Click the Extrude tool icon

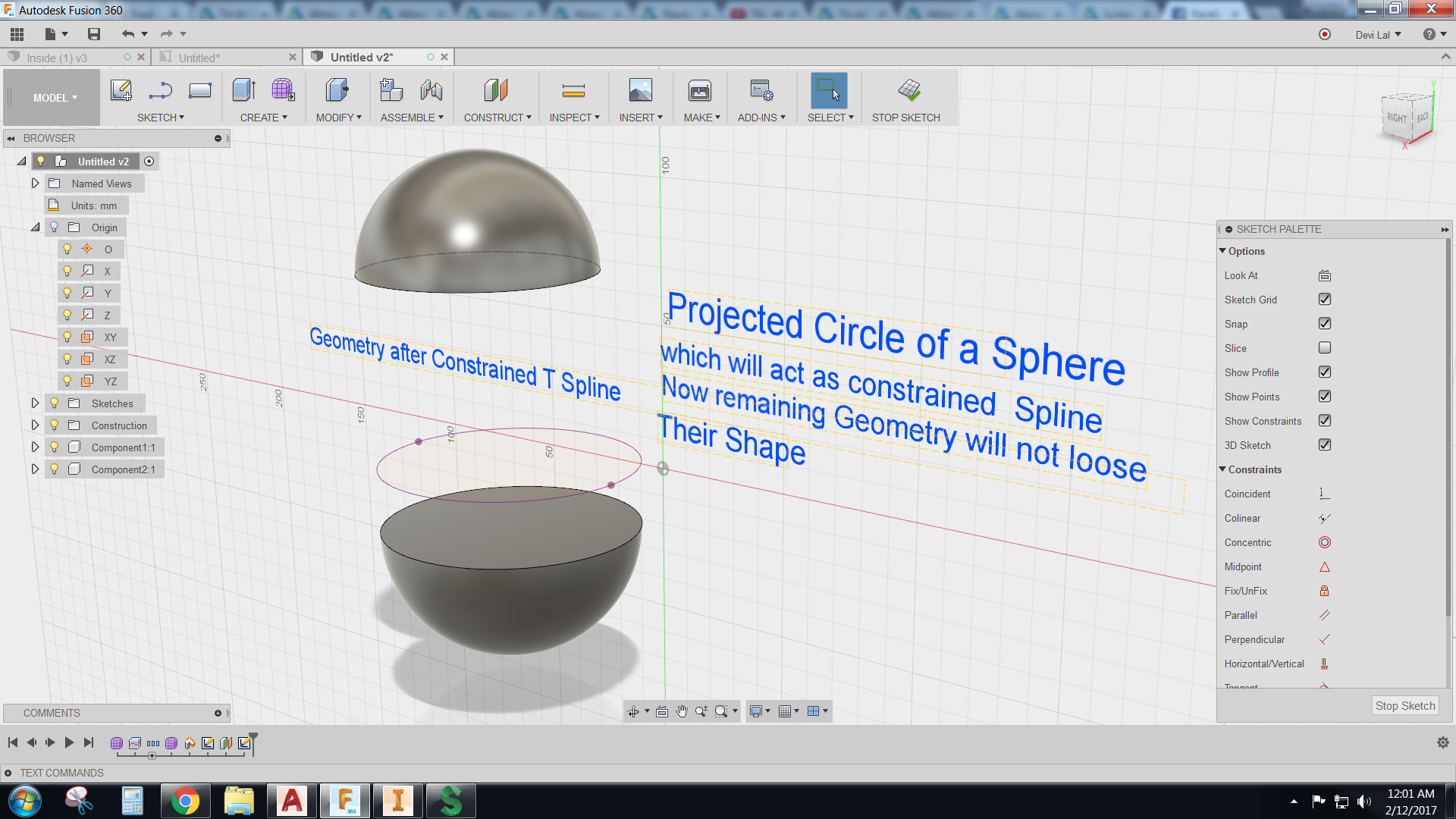tap(243, 90)
